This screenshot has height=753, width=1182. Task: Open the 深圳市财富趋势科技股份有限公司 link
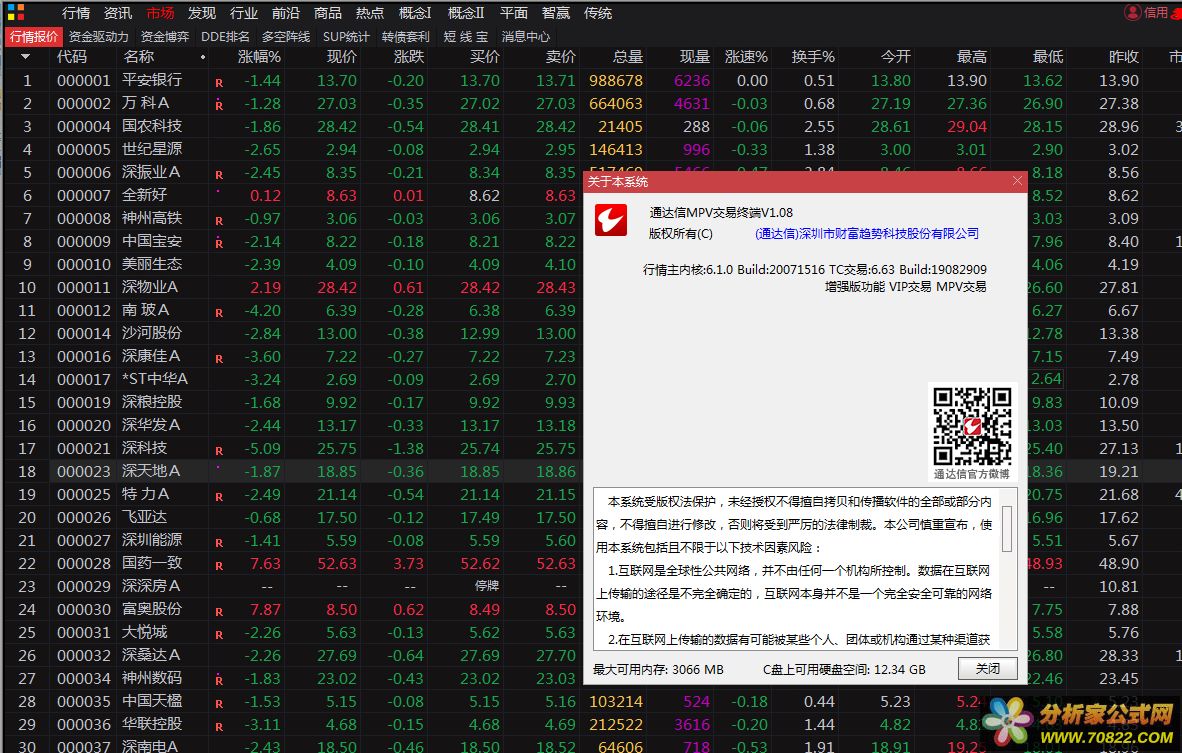[867, 234]
